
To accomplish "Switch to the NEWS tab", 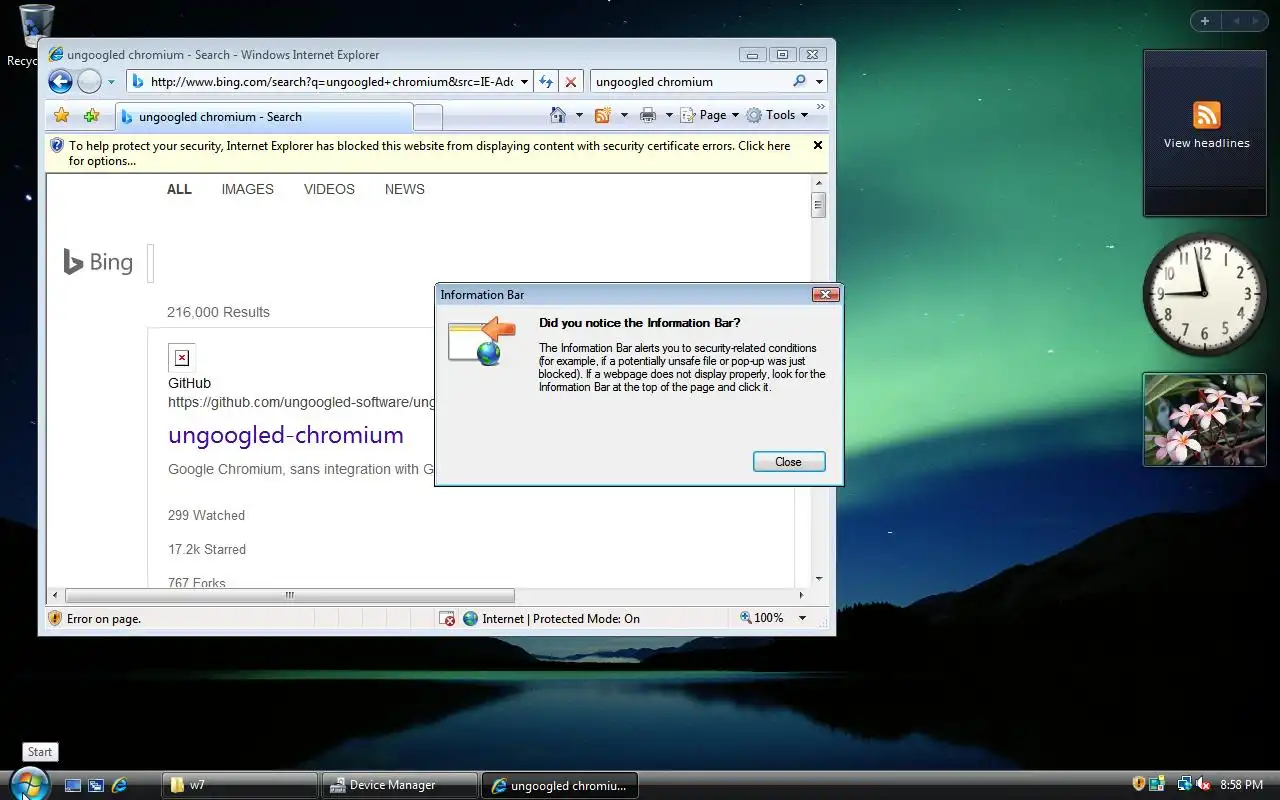I will [404, 189].
